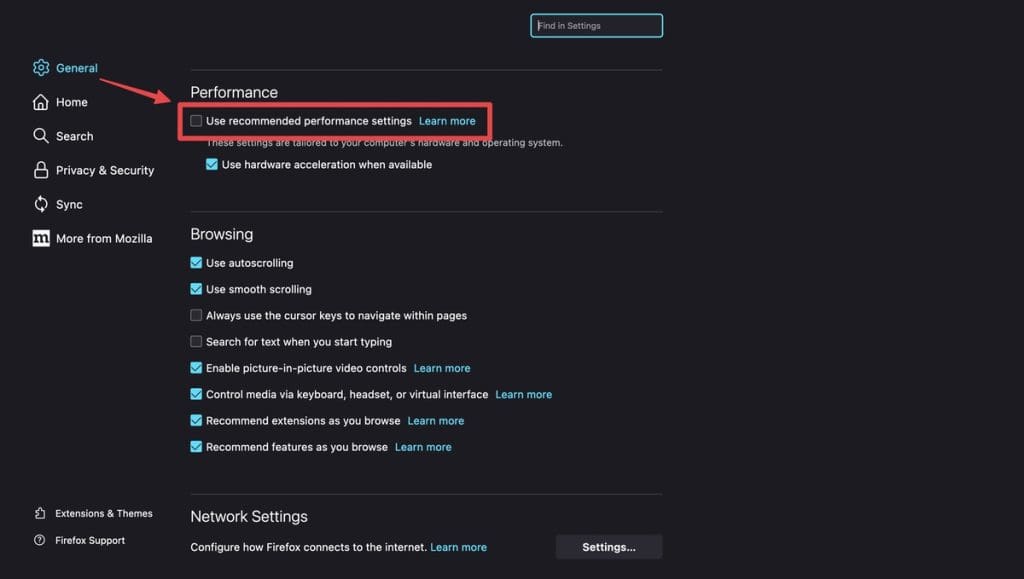The image size is (1024, 579).
Task: Disable the autoscrolling checkbox
Action: [x=196, y=263]
